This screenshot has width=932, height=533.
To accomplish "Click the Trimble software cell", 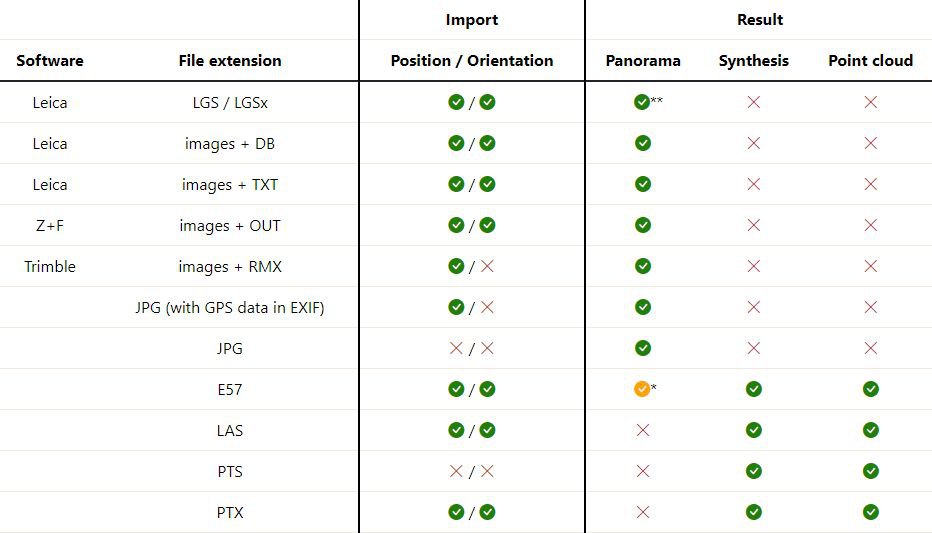I will point(50,266).
